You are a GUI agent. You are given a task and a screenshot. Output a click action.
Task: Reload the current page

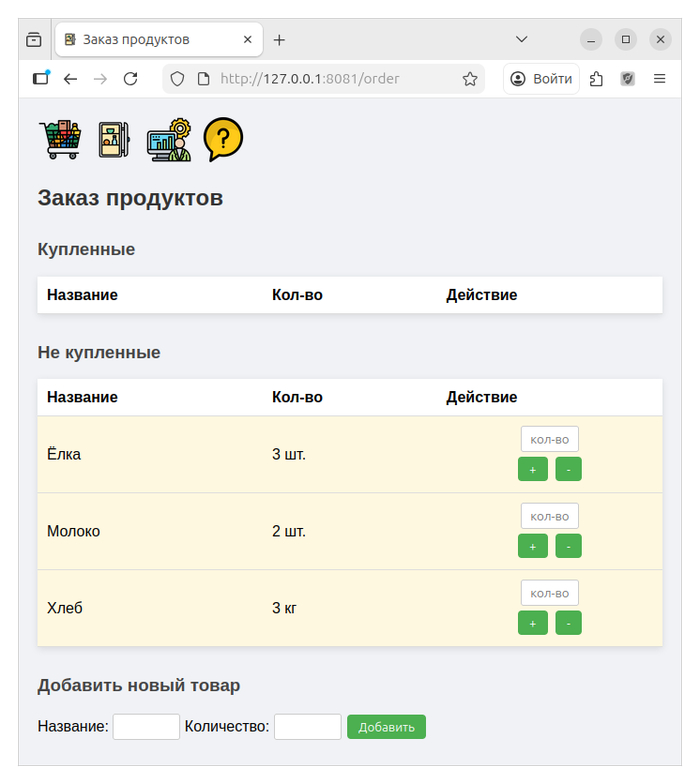pos(130,79)
